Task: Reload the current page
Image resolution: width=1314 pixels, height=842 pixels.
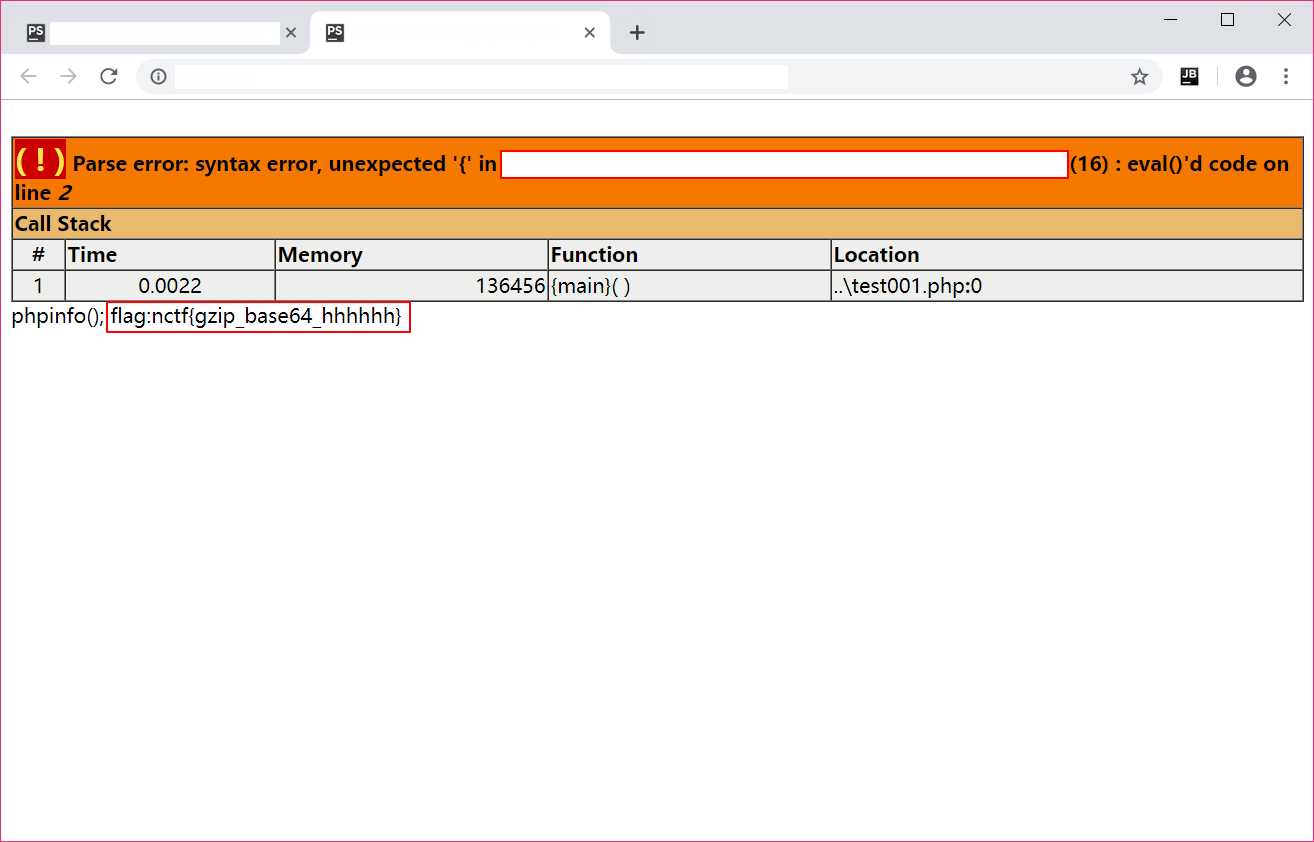Action: (x=109, y=77)
